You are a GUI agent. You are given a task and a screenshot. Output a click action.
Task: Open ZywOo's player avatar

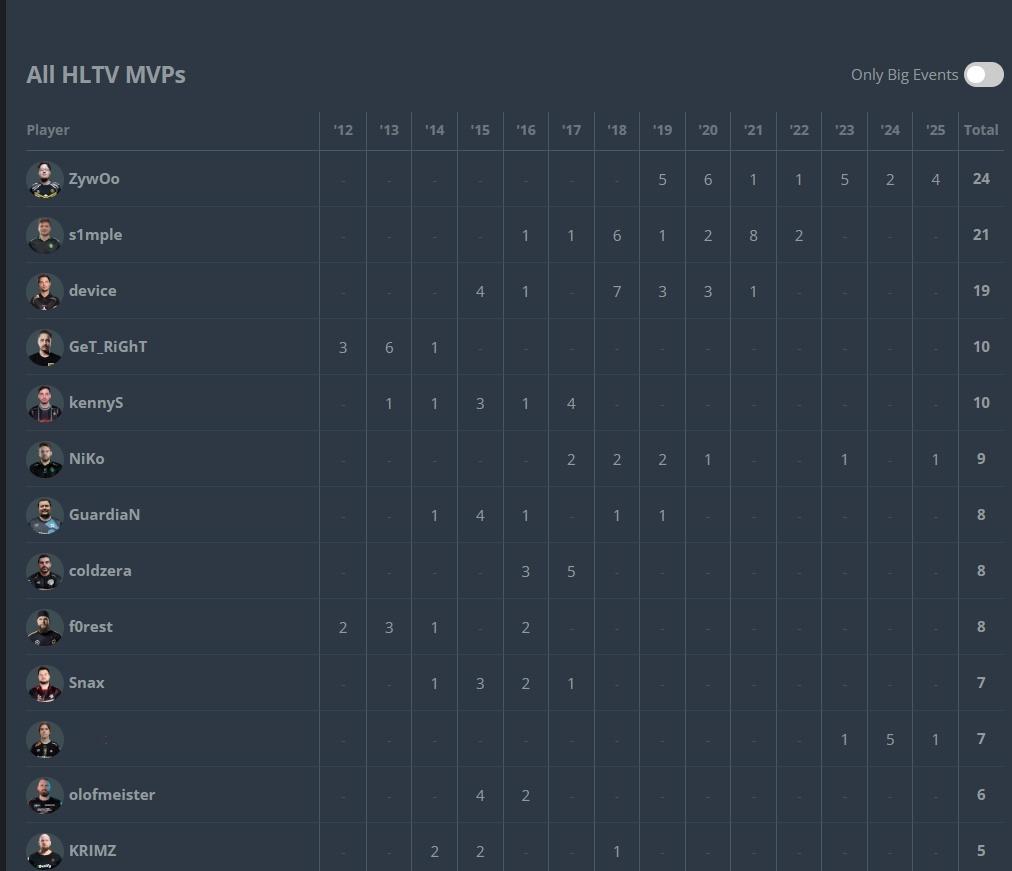point(45,179)
